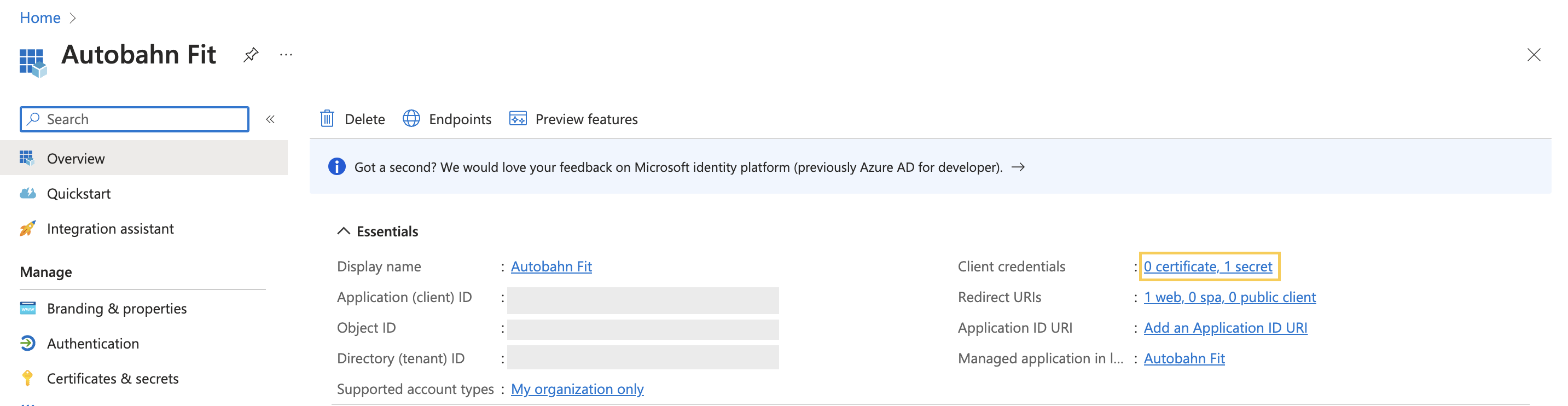Screen dimensions: 1568x406
Task: Open the more options ellipsis menu
Action: [x=286, y=55]
